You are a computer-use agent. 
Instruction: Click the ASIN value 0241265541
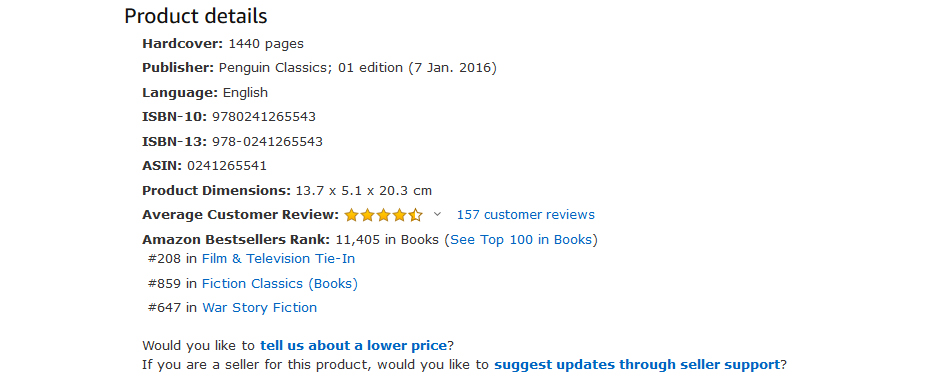tap(227, 166)
